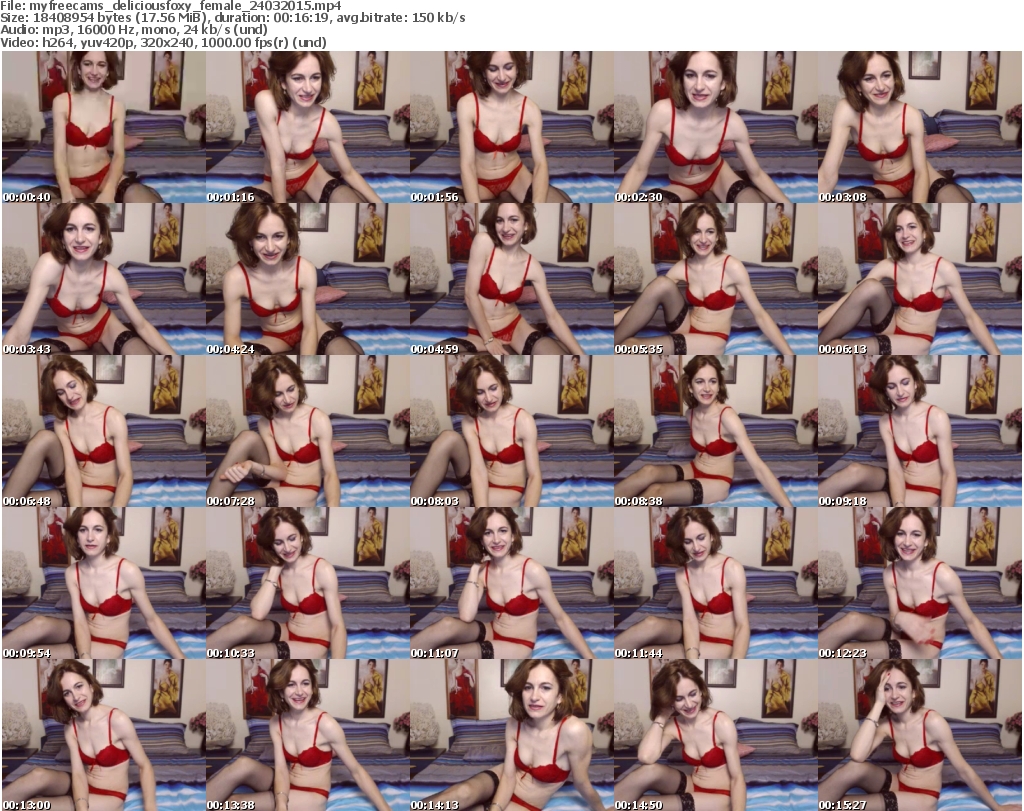Select the frame stamped 00:08:38
Screen dimensions: 1024x811
[716, 432]
